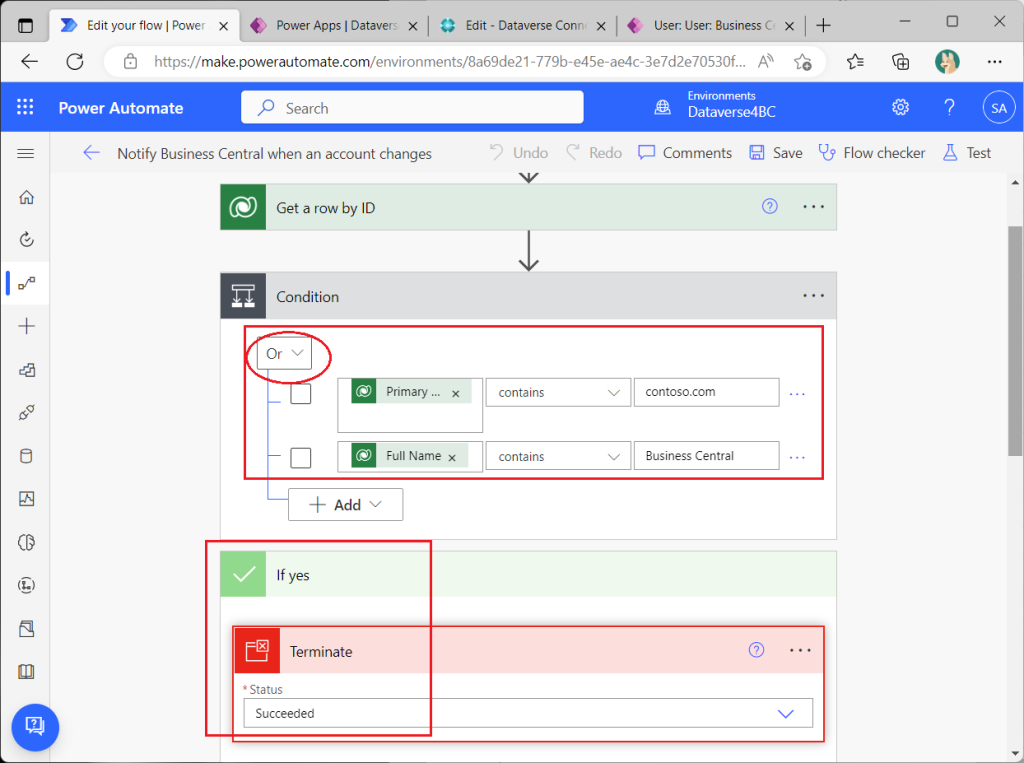The image size is (1024, 763).
Task: Open the Terminate action ellipsis menu
Action: pos(800,651)
